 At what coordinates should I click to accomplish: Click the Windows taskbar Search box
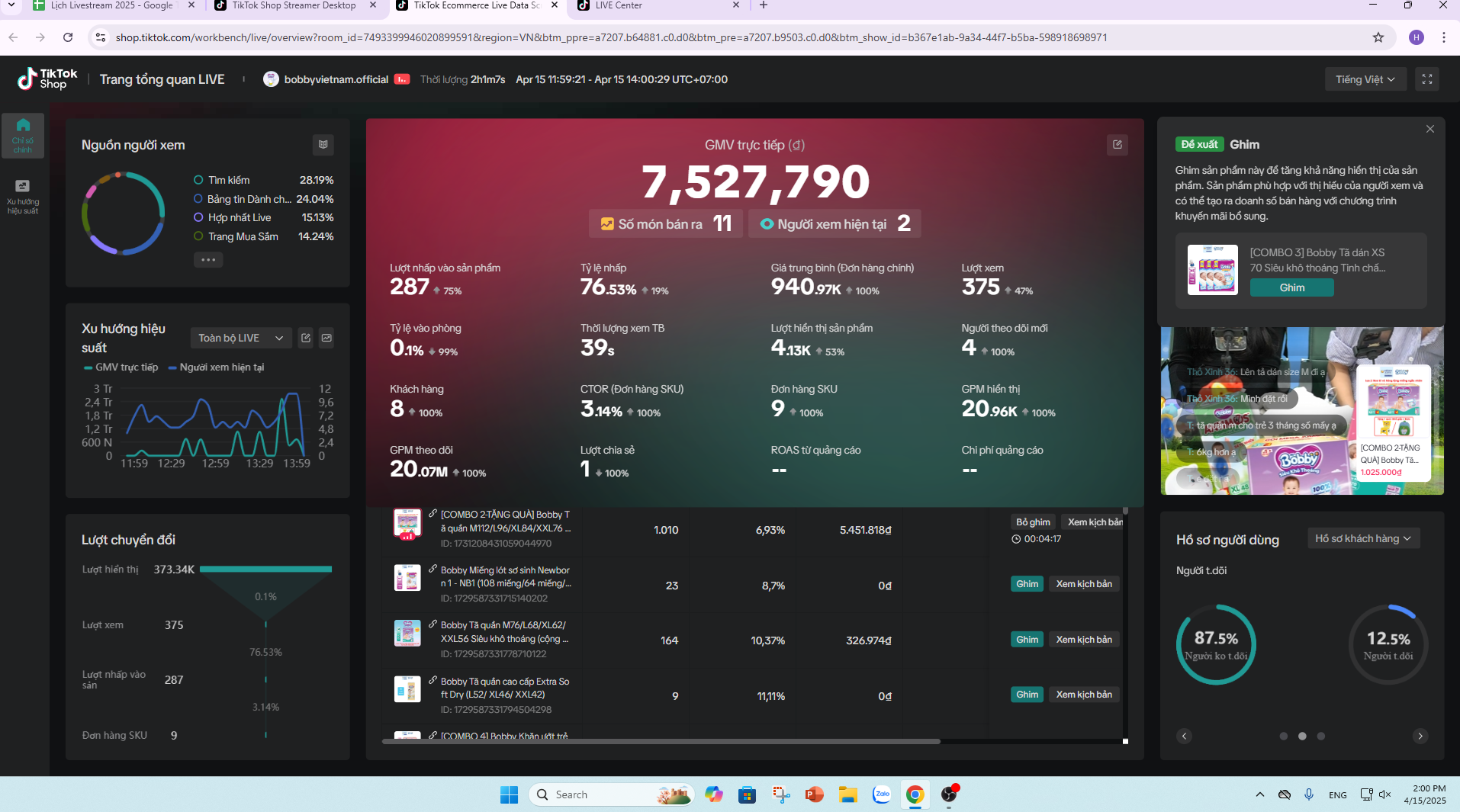(611, 794)
